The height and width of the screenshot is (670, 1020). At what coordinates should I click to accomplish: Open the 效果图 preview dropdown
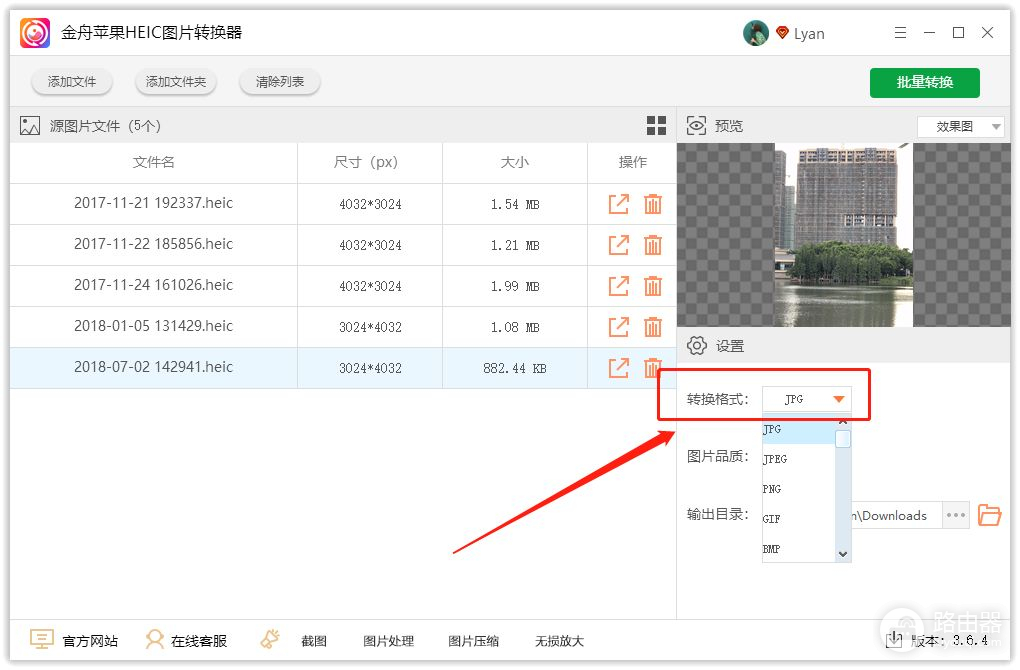point(960,127)
